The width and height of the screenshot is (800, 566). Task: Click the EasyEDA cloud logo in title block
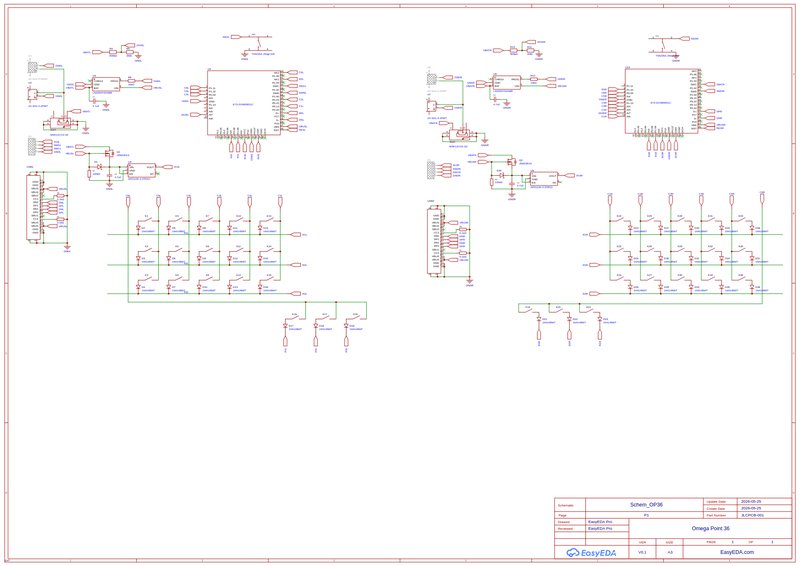[x=591, y=552]
